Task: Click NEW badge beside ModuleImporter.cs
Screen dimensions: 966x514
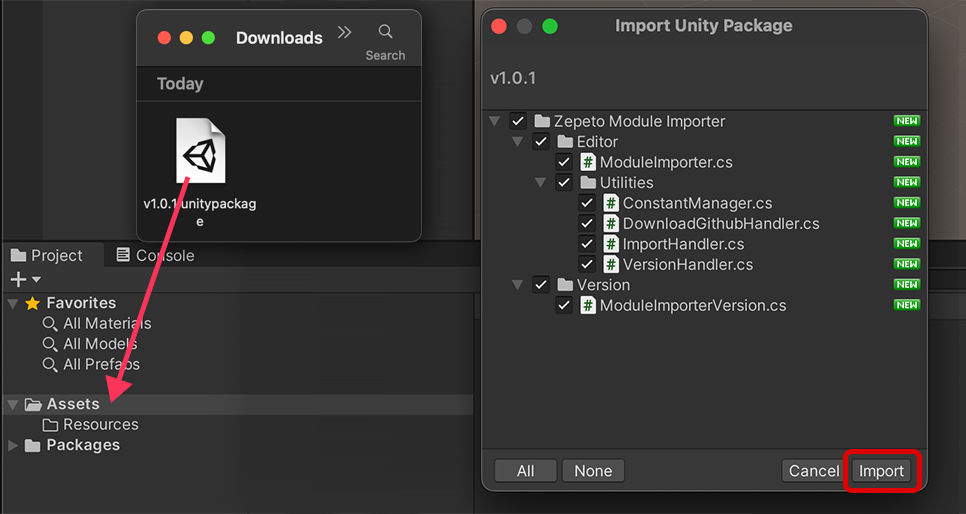Action: click(x=907, y=162)
